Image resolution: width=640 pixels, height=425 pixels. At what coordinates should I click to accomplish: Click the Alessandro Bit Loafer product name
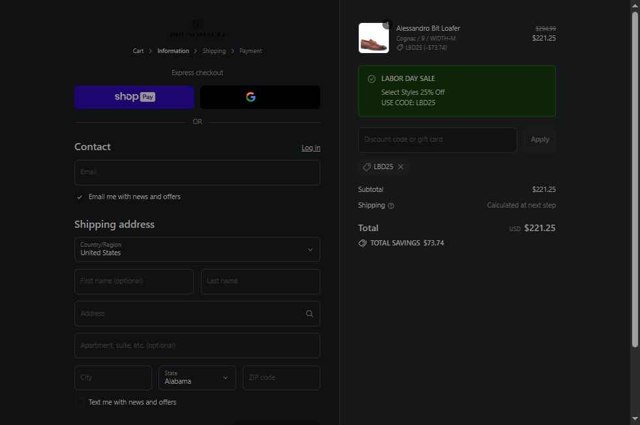point(428,28)
